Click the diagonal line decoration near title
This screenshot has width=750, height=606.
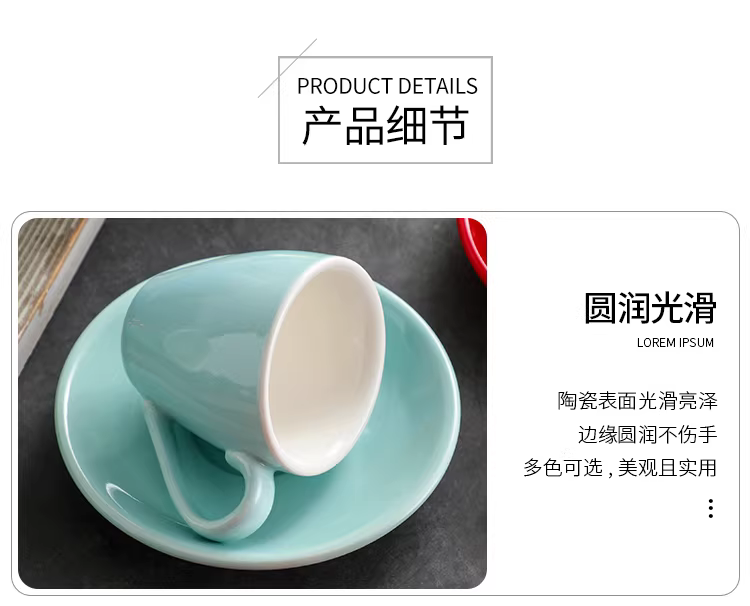tap(287, 68)
